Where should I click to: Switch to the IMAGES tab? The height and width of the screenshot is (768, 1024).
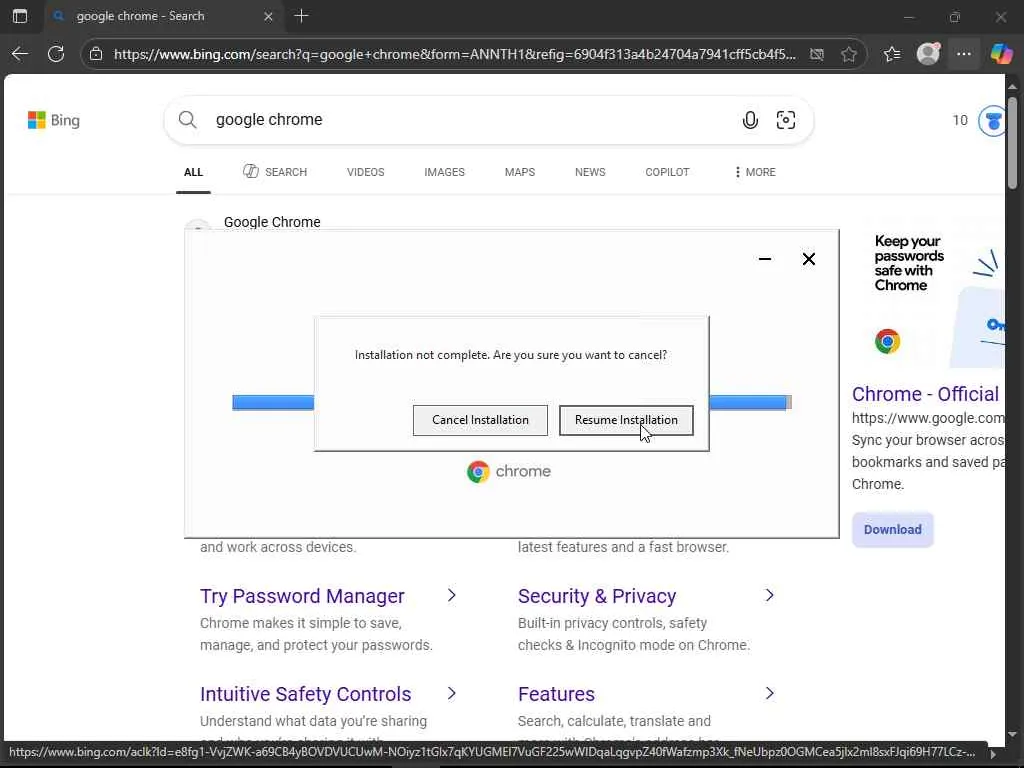pyautogui.click(x=444, y=172)
